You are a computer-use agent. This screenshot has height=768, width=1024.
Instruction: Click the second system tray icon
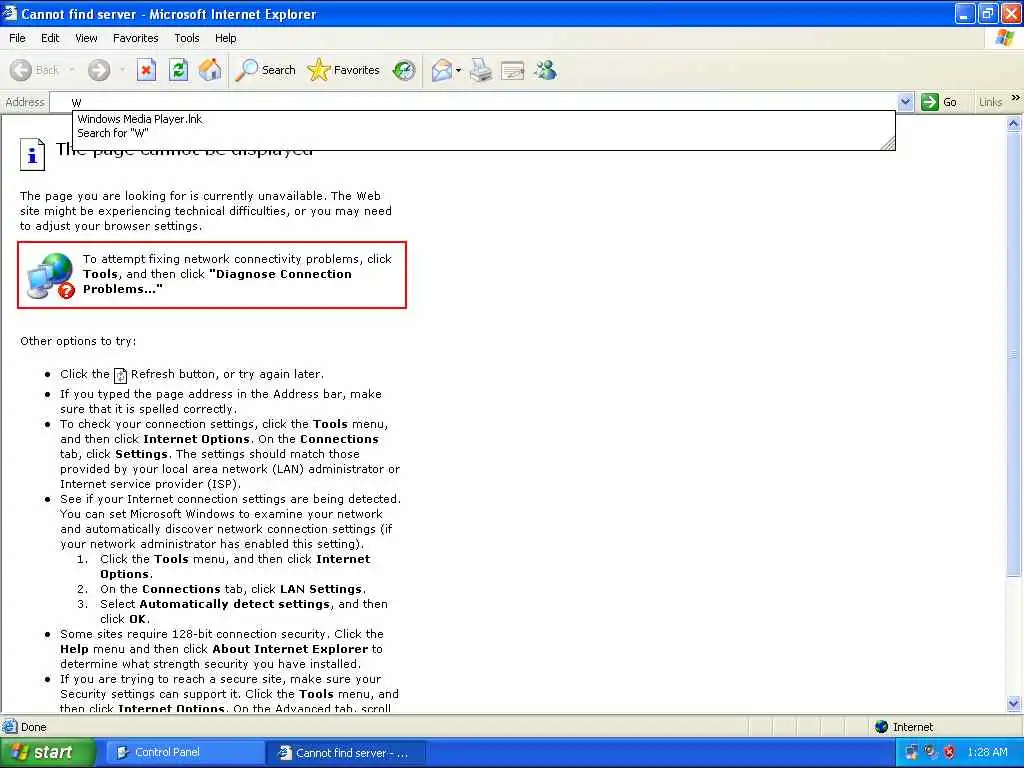pos(930,752)
